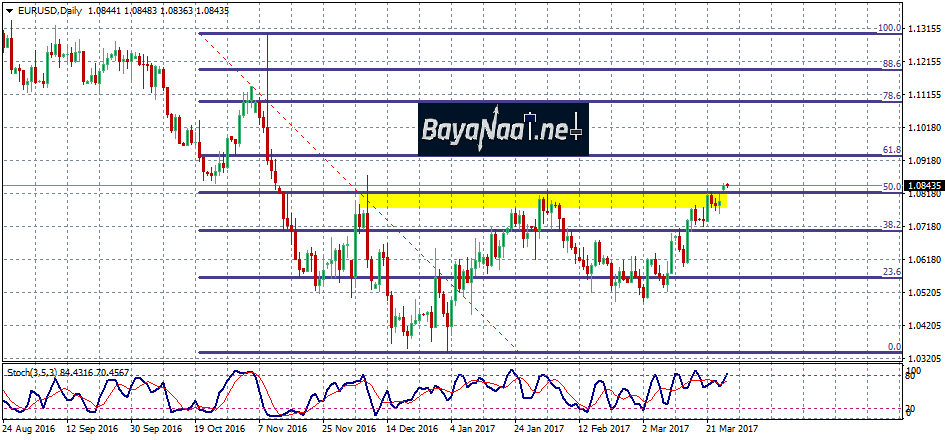This screenshot has height=440, width=945.
Task: Click the Stoch(3,5,3) indicator label
Action: tap(30, 371)
